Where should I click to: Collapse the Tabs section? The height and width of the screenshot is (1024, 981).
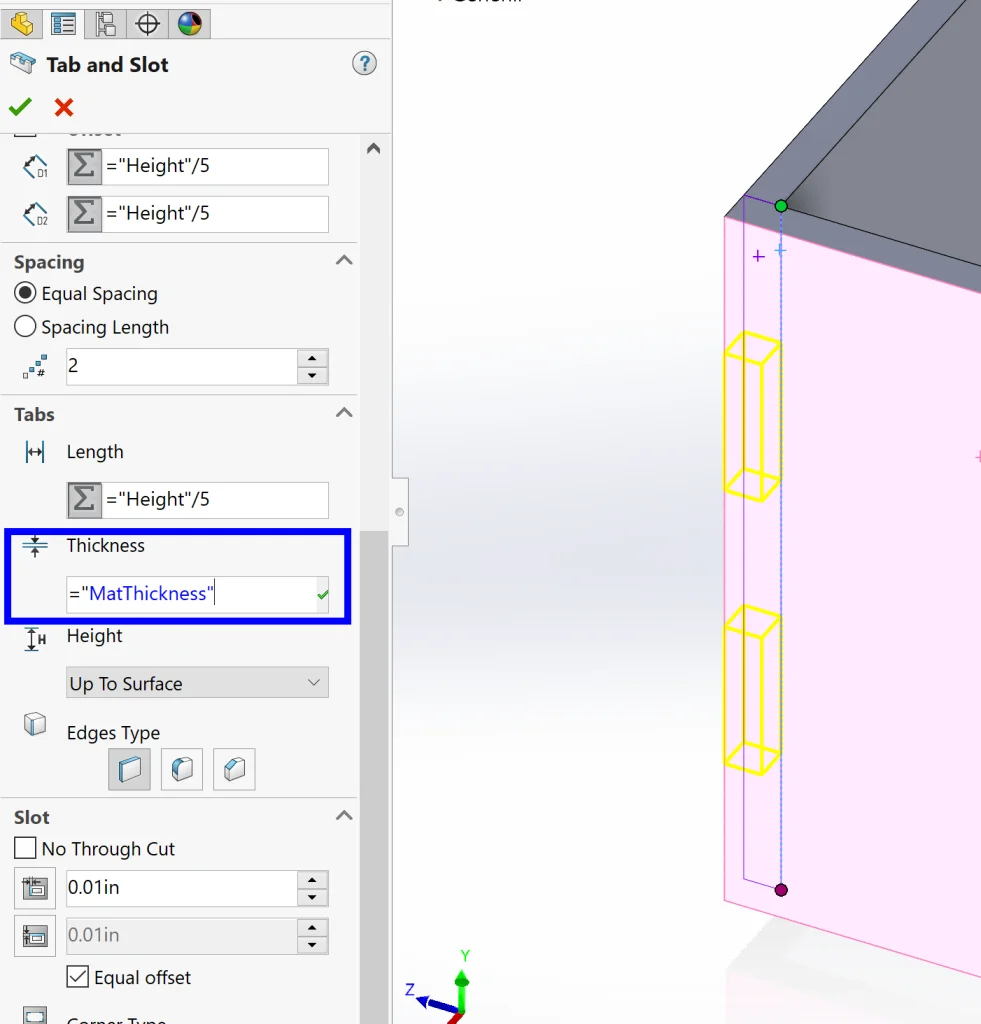tap(344, 413)
